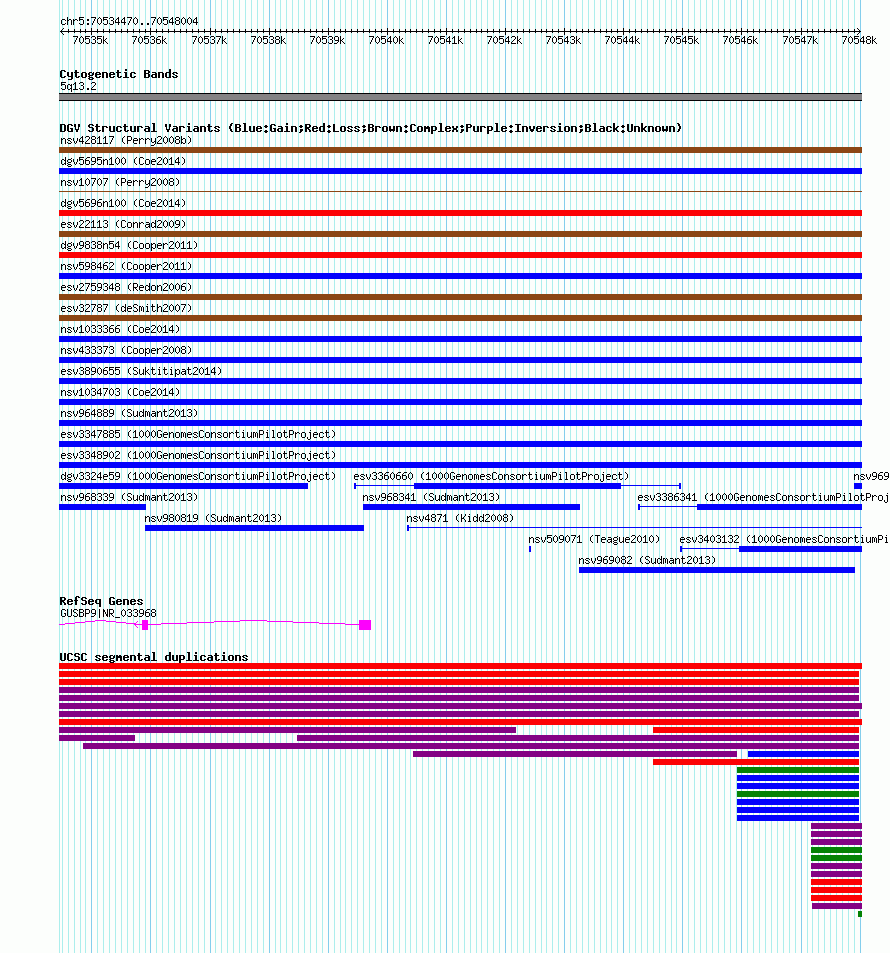The width and height of the screenshot is (890, 953).
Task: Click the blue bar under nsv969082 (Sudmant2013)
Action: click(x=717, y=569)
